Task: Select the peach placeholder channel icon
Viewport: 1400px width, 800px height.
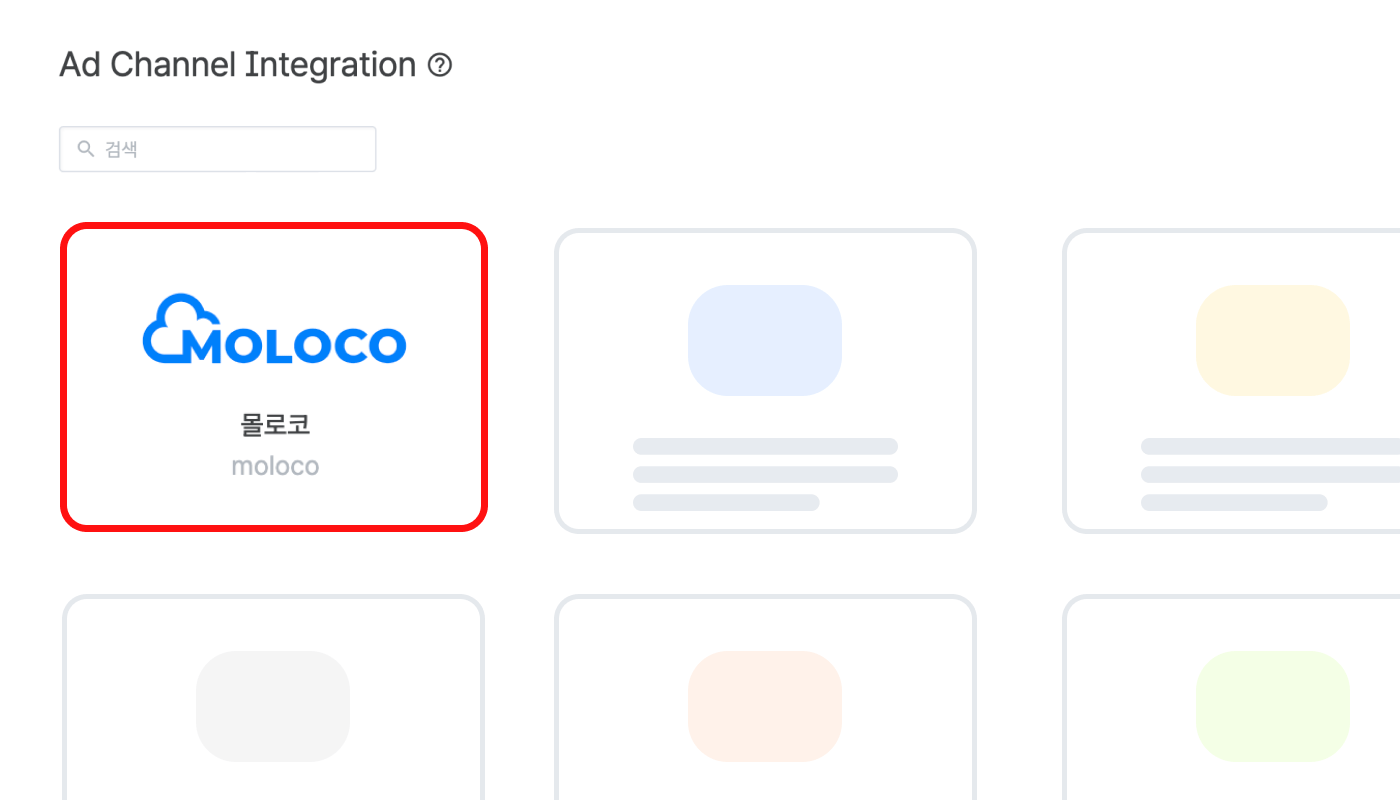Action: click(765, 706)
